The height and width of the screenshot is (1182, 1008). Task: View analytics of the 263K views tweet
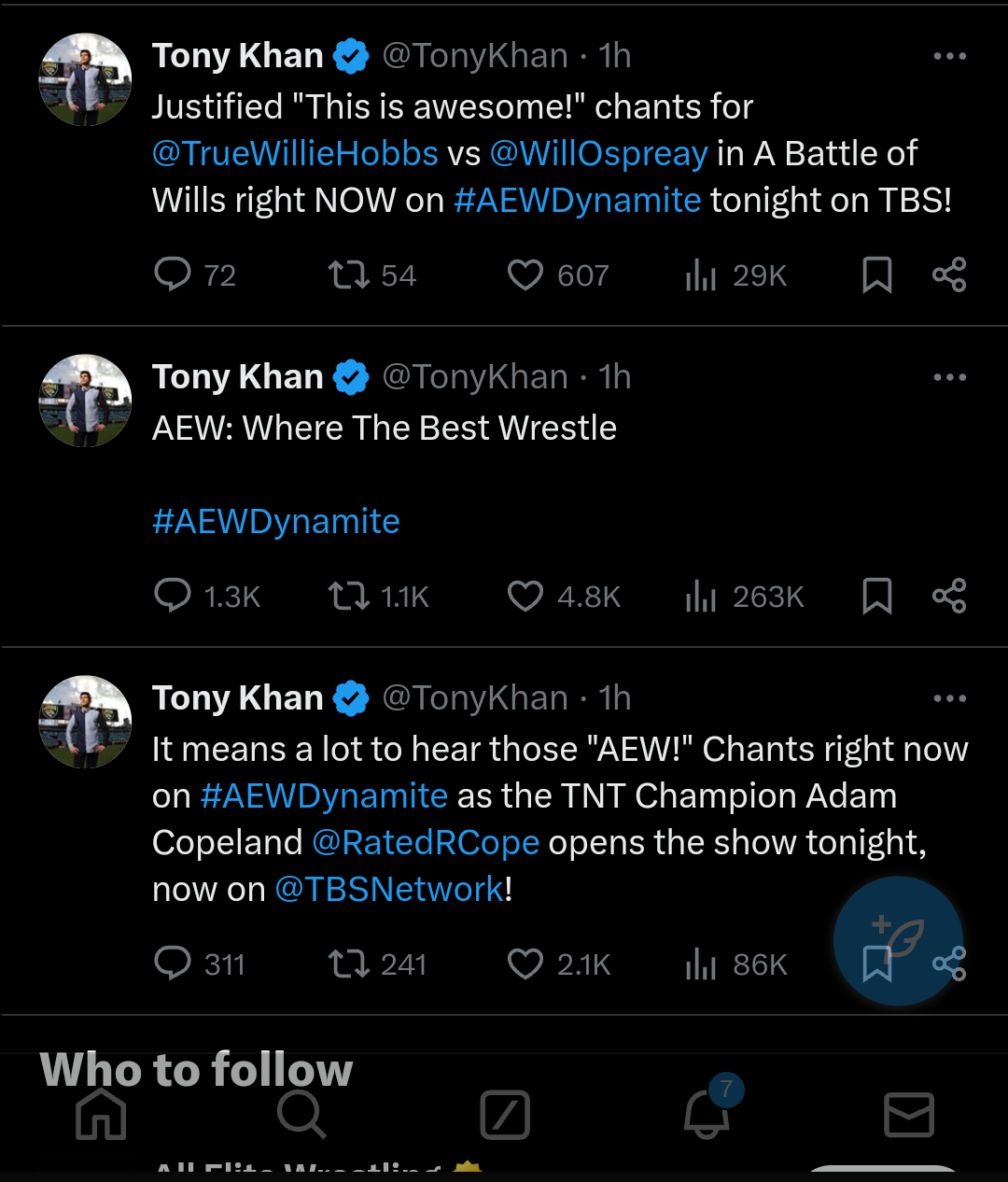coord(701,597)
